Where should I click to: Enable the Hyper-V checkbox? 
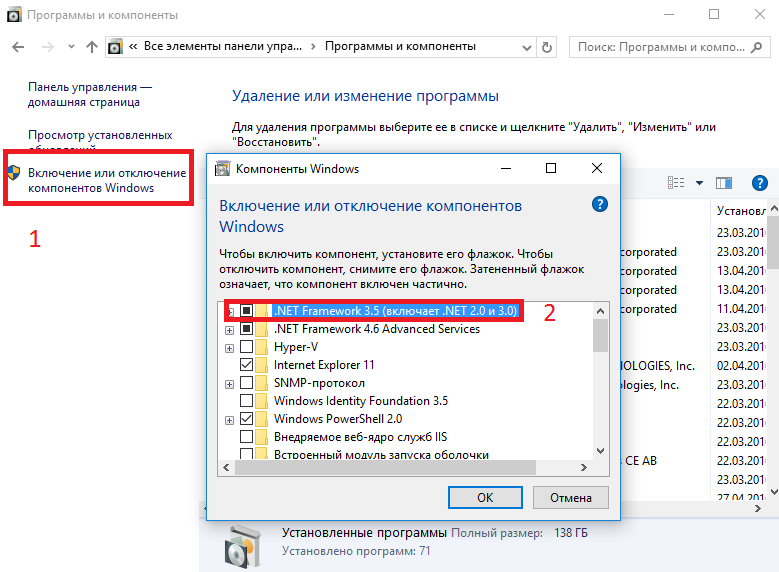click(246, 346)
